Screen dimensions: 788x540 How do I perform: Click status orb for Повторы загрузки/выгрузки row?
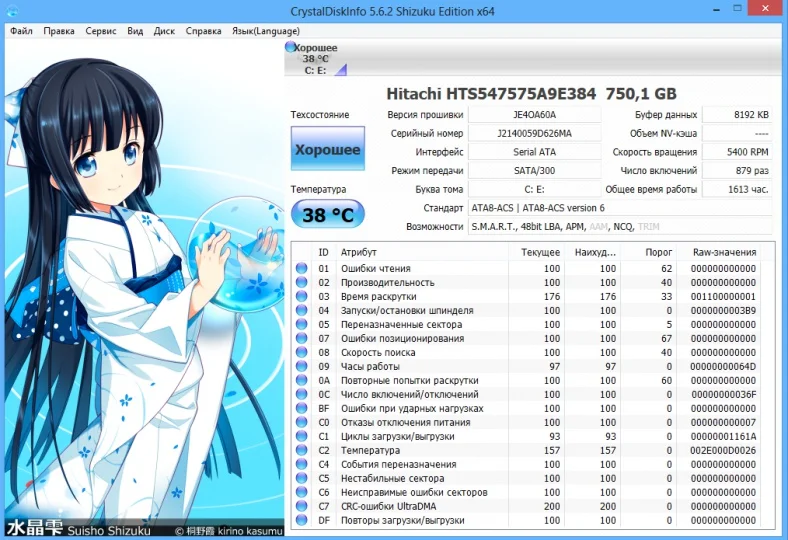302,520
